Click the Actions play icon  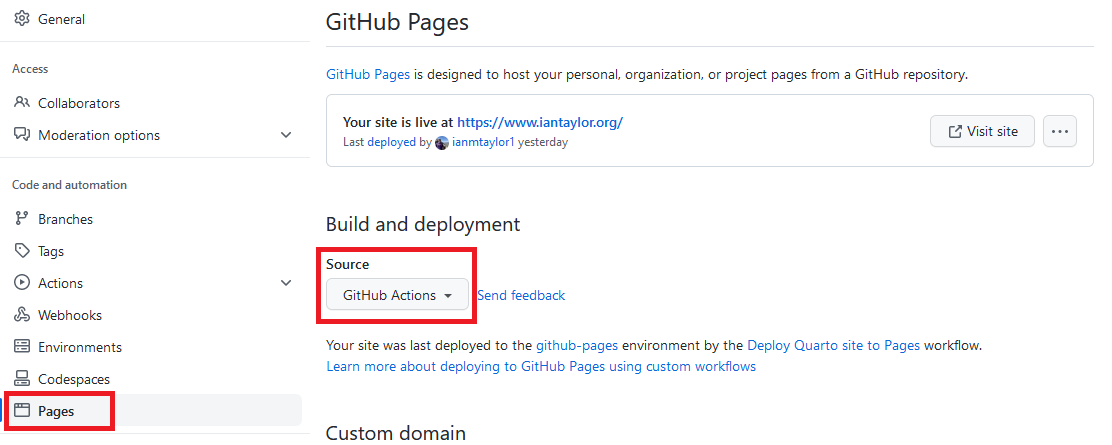pos(22,283)
